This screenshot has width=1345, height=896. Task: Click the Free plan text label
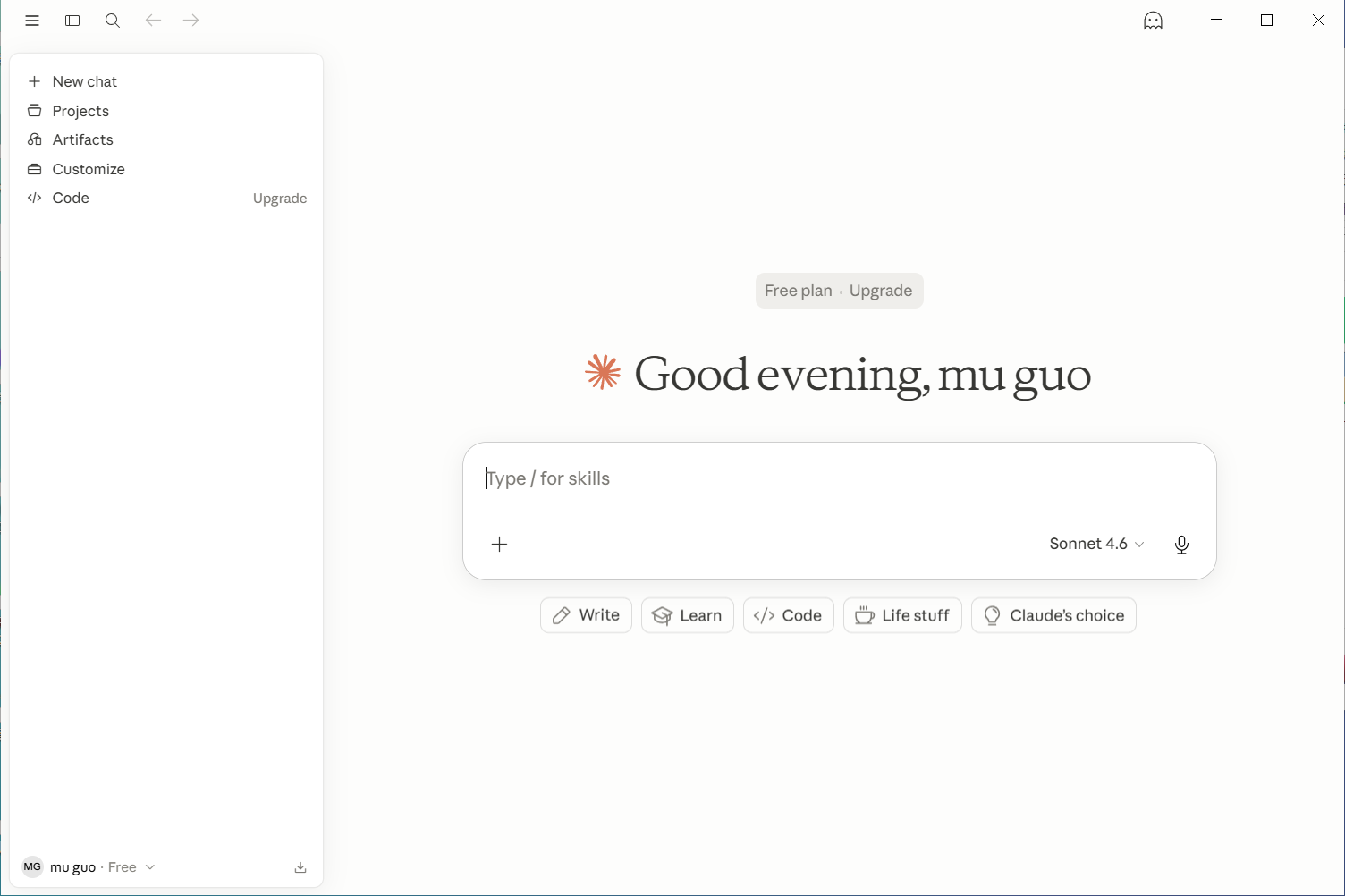click(x=799, y=291)
